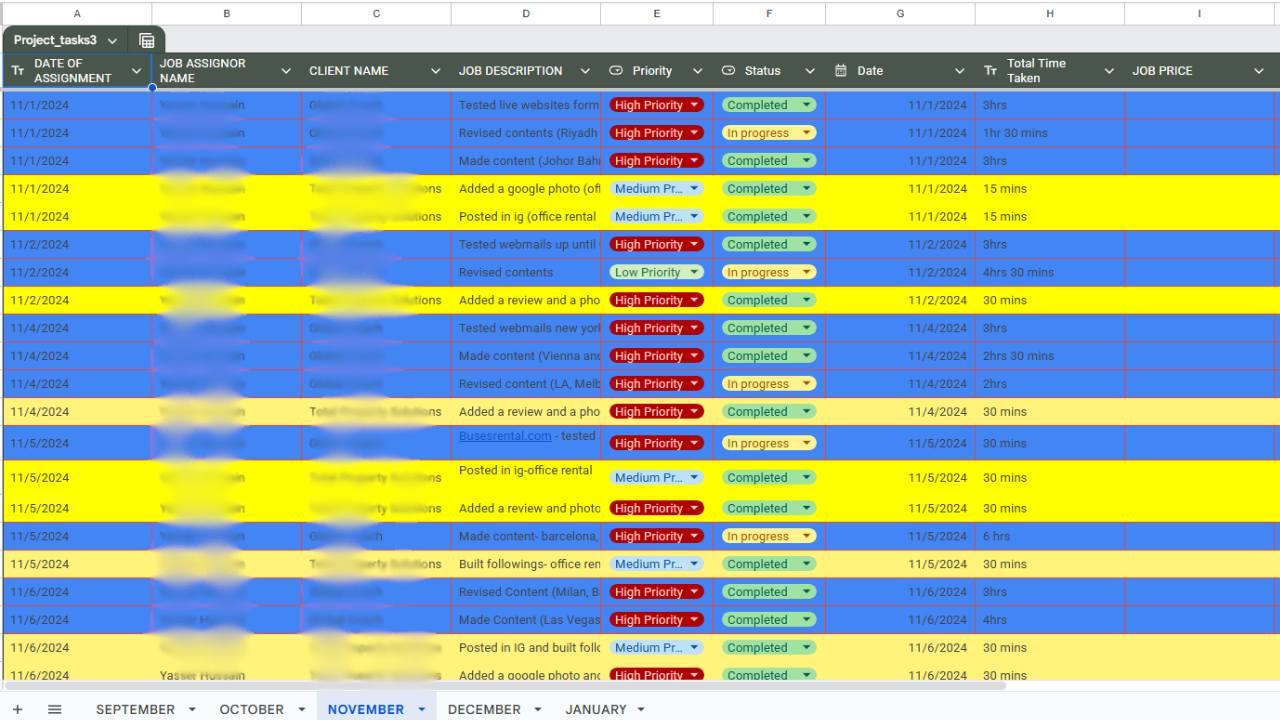Open Priority column header dropdown arrow

pyautogui.click(x=697, y=71)
